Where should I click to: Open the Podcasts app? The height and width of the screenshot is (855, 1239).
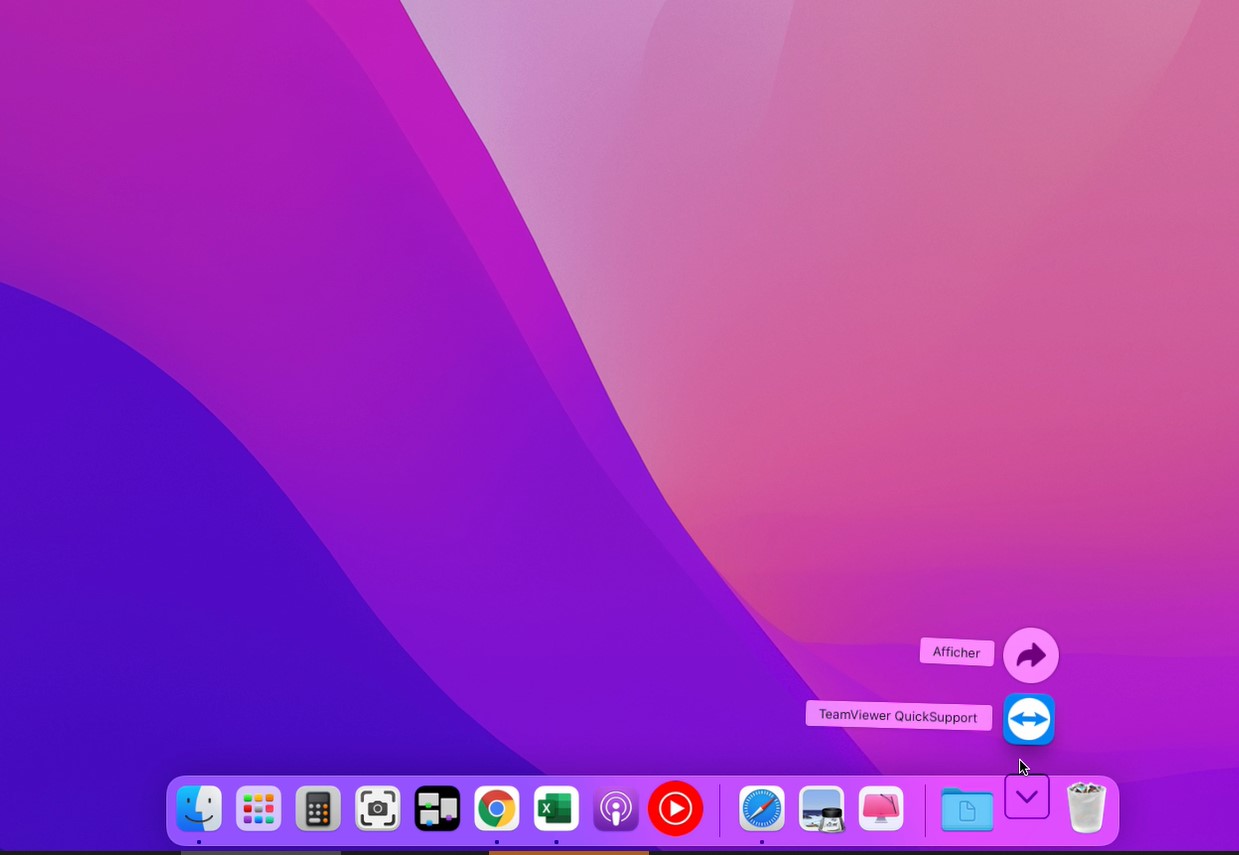pos(616,809)
